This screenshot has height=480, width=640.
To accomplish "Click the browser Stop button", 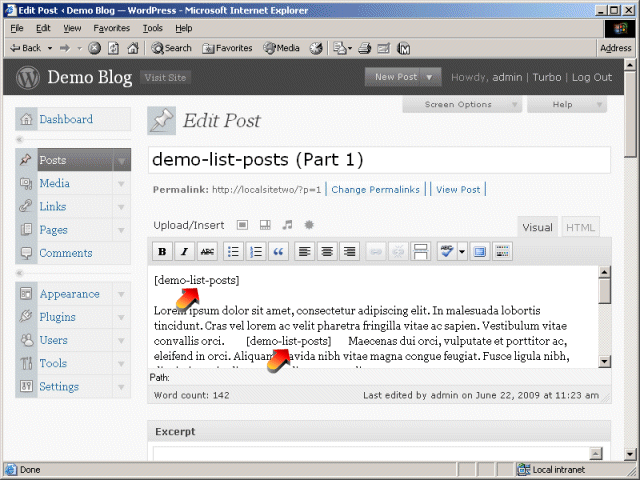I will coord(95,48).
